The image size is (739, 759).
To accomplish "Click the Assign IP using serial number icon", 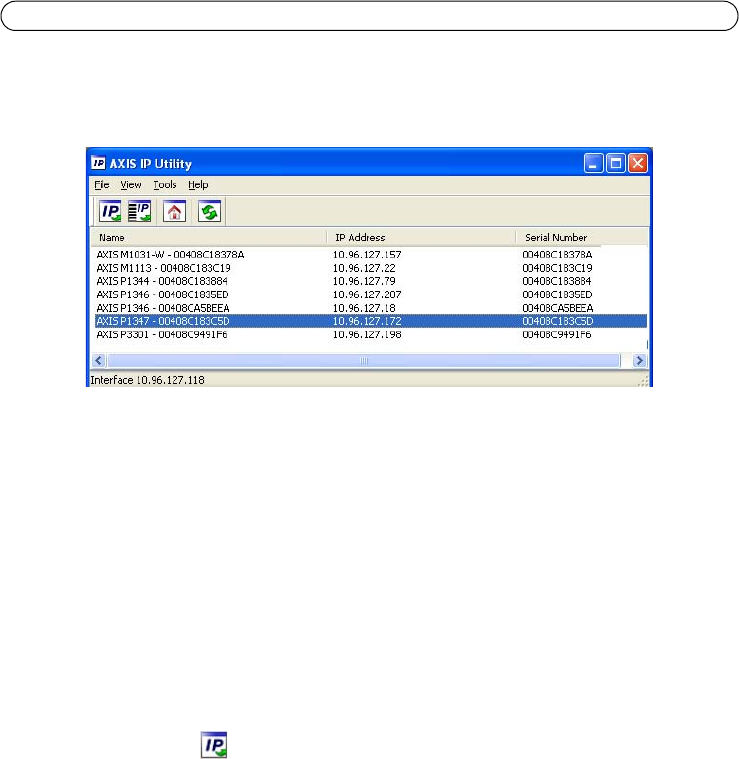I will click(139, 212).
